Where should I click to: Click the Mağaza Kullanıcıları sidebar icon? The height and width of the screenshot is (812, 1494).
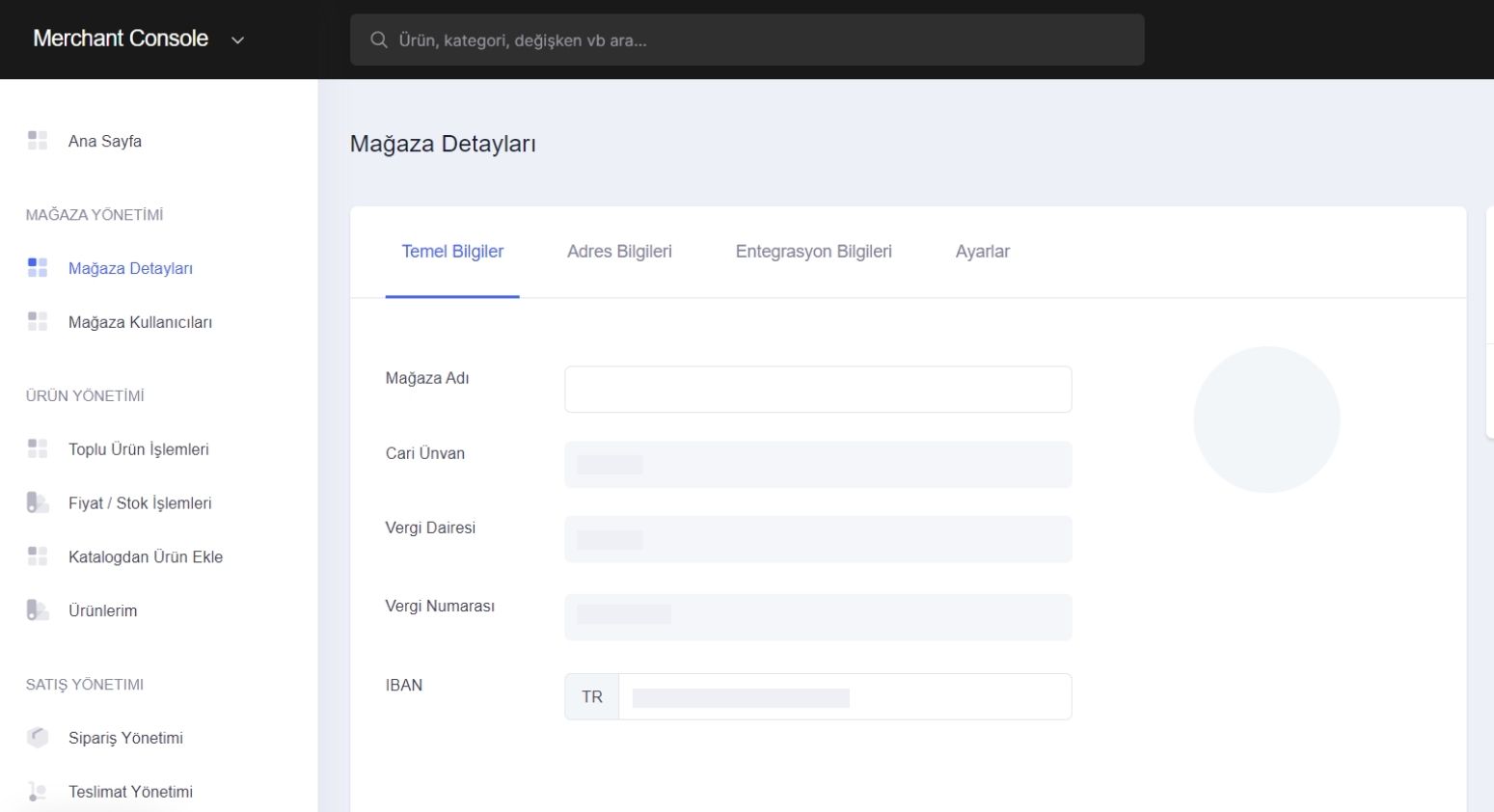[38, 322]
